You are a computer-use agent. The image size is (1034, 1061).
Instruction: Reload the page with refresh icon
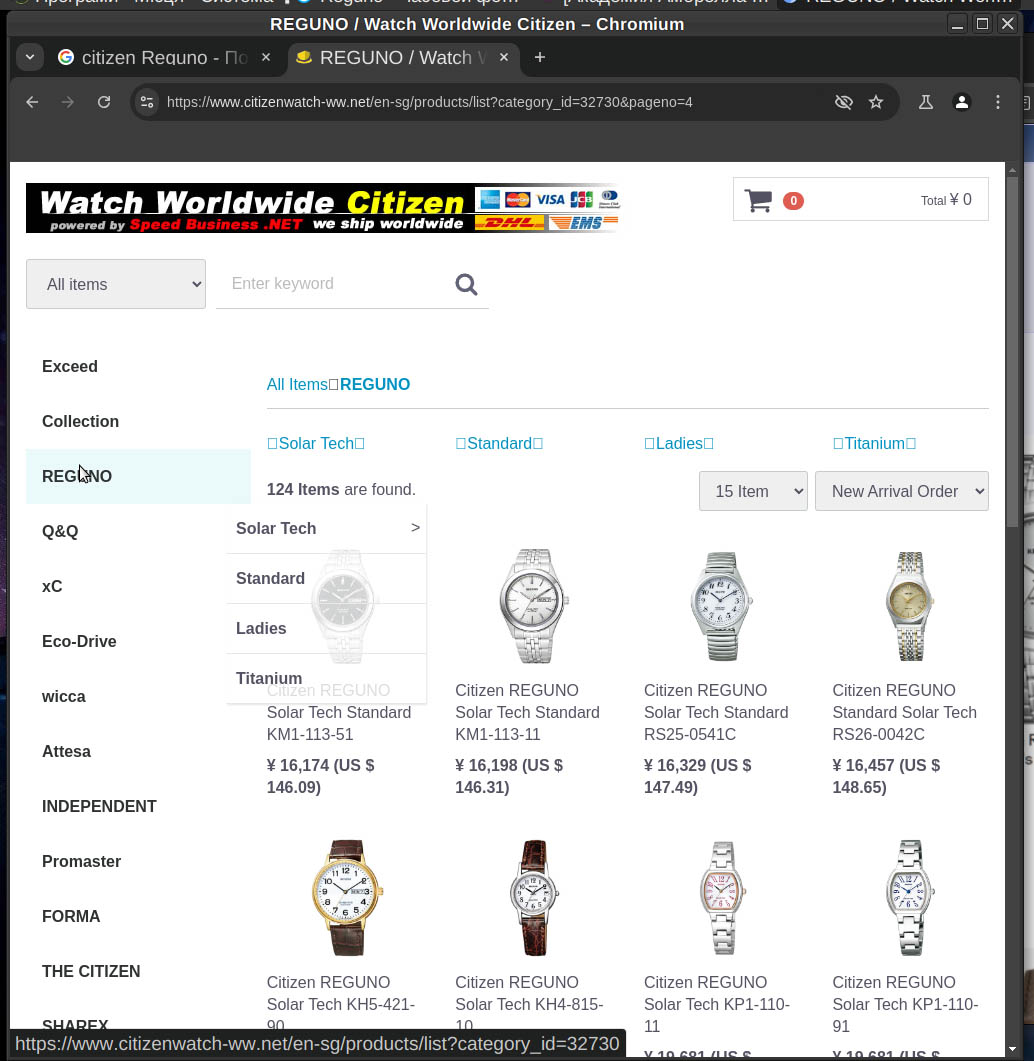pyautogui.click(x=104, y=102)
